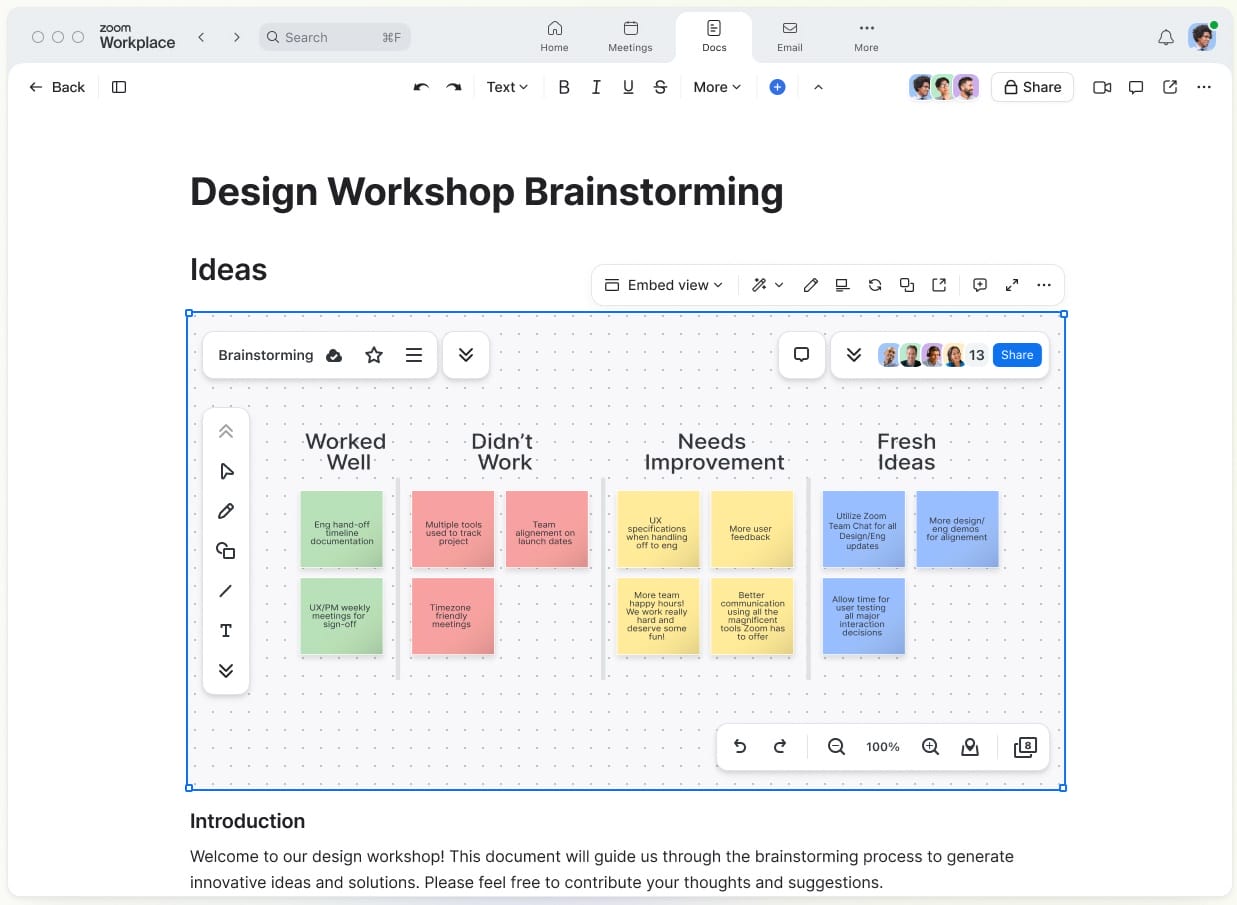Select the Shapes tool in whiteboard sidebar
The height and width of the screenshot is (905, 1237).
tap(226, 551)
